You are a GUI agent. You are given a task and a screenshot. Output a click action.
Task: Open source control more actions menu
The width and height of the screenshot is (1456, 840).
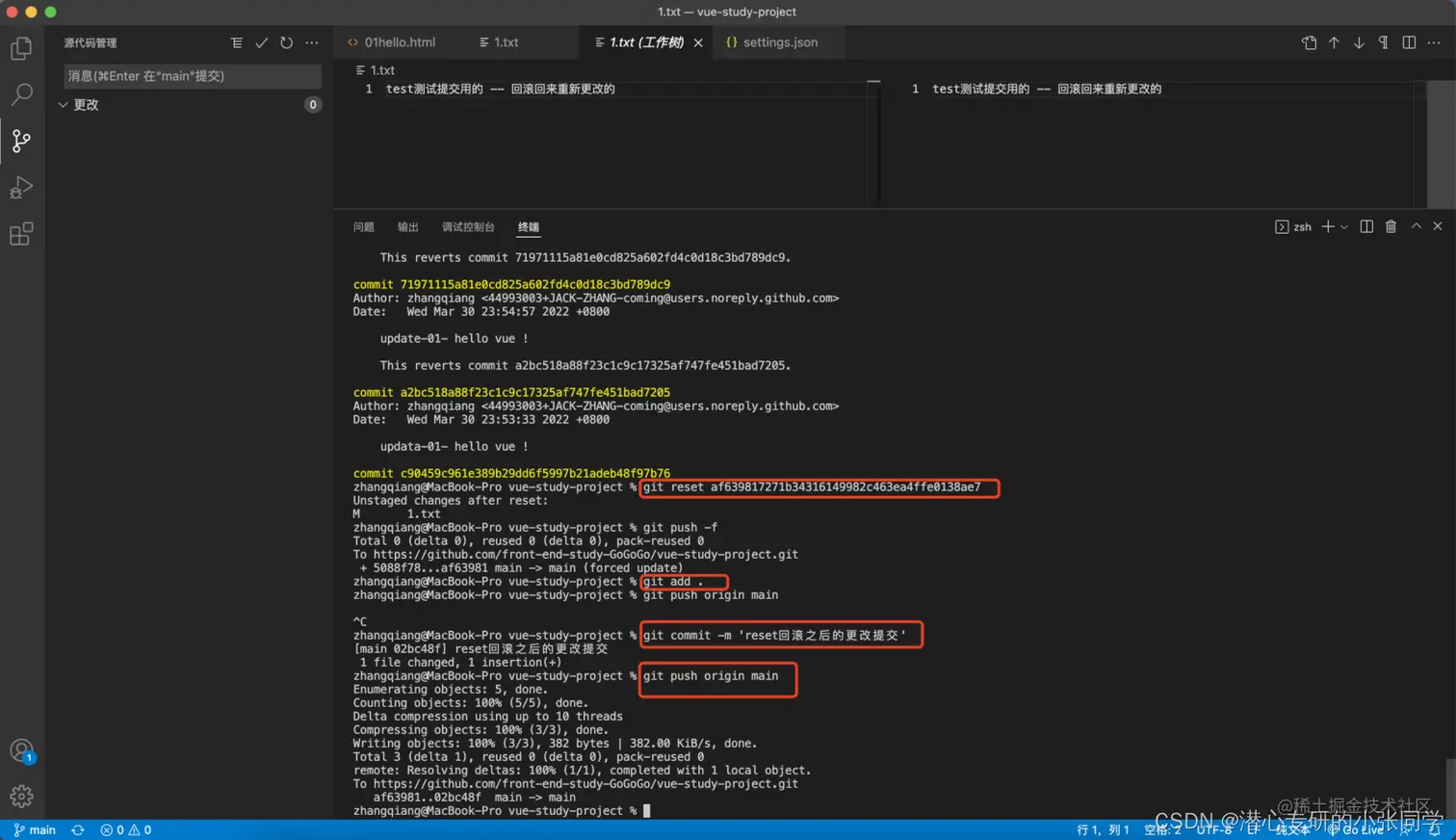tap(312, 42)
